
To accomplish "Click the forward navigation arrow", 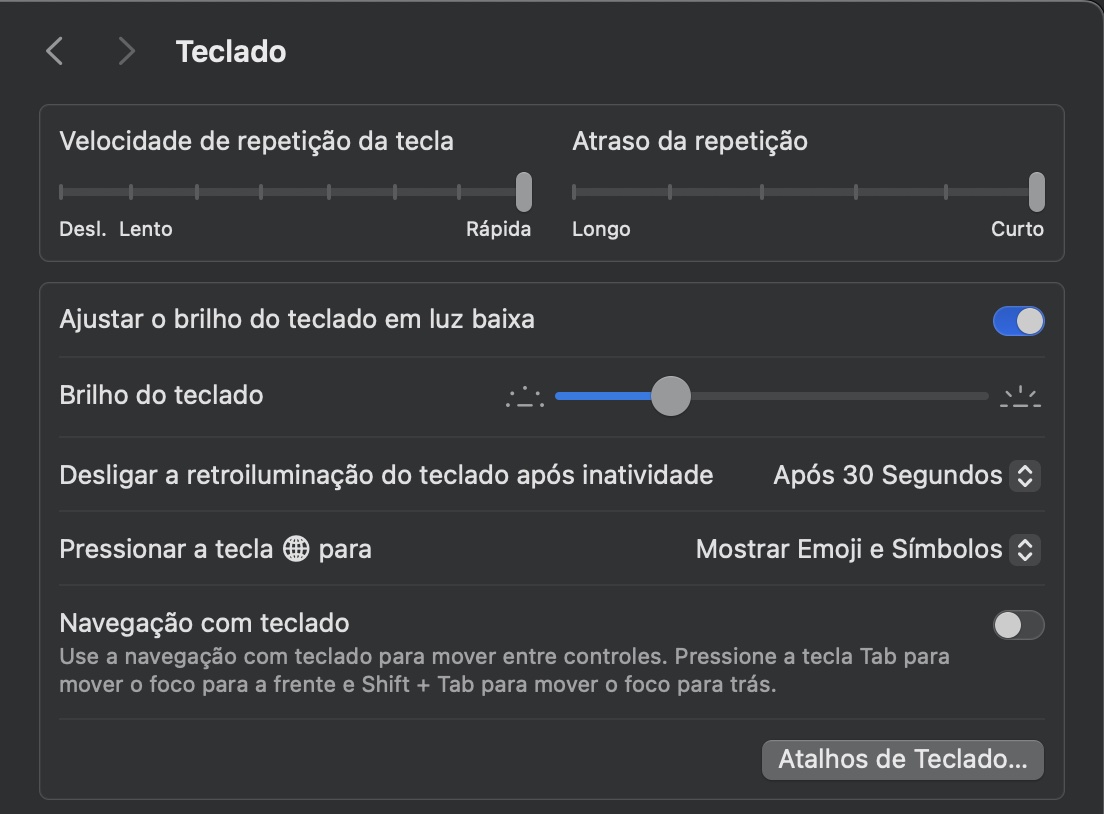I will pos(127,50).
